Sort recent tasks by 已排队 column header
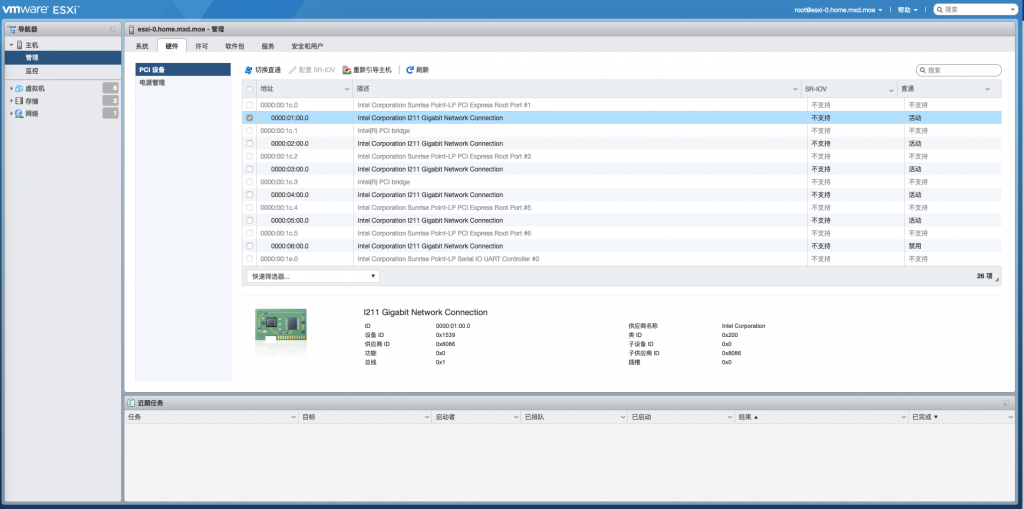This screenshot has height=509, width=1024. [573, 416]
